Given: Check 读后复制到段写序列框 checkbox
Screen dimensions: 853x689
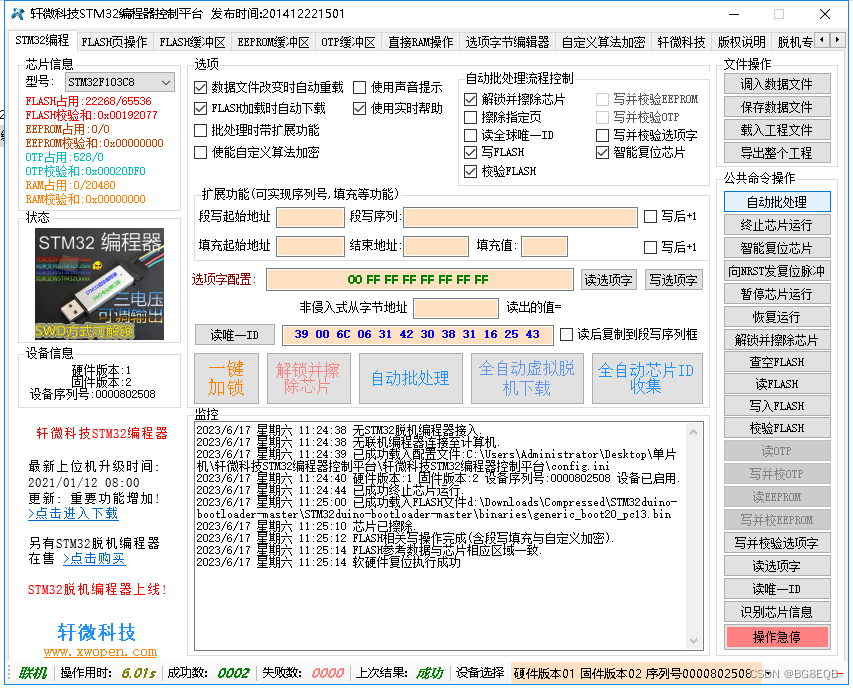Looking at the screenshot, I should click(566, 334).
